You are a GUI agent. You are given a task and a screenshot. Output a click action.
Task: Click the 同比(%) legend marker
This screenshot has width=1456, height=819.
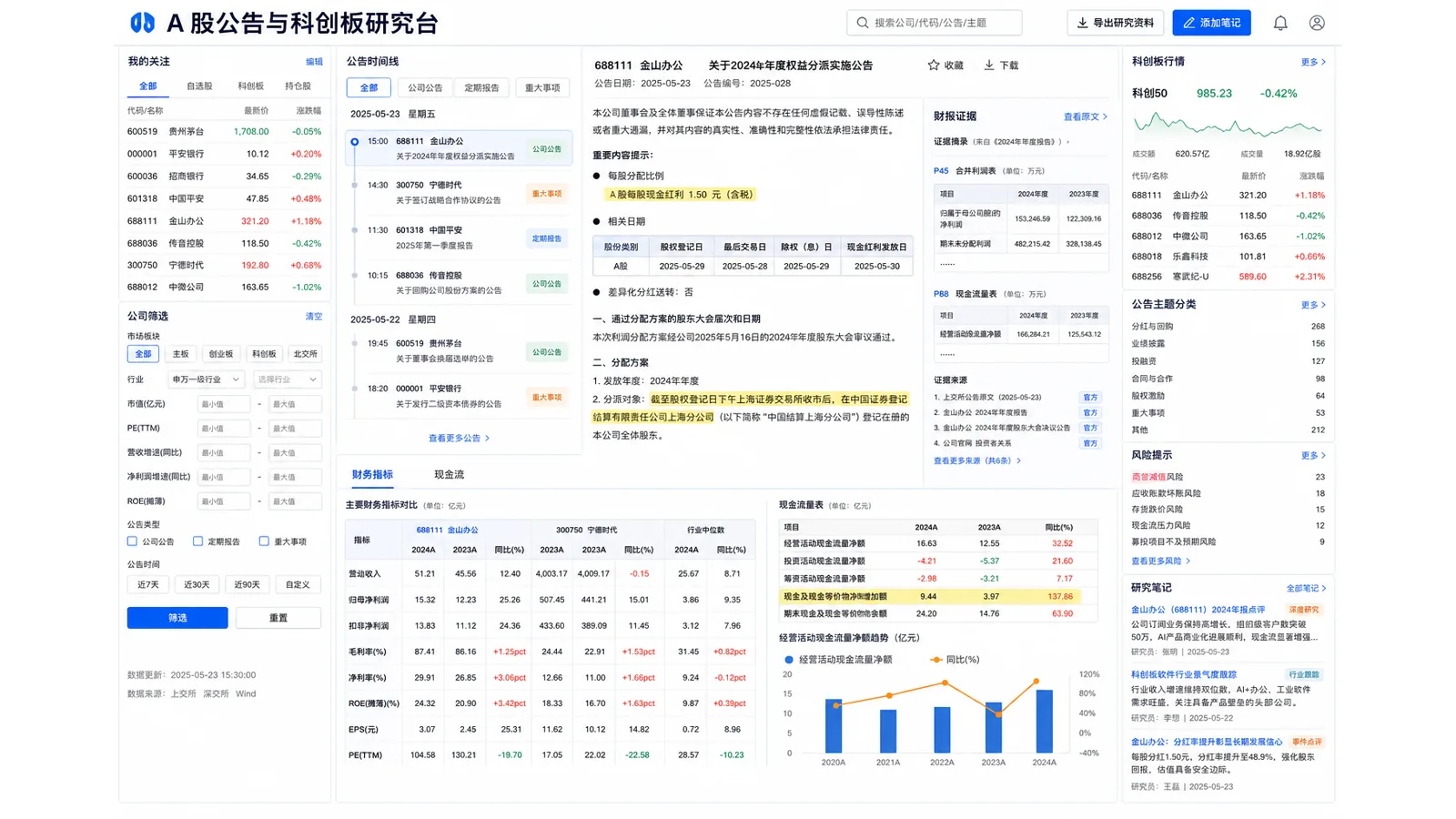(935, 660)
